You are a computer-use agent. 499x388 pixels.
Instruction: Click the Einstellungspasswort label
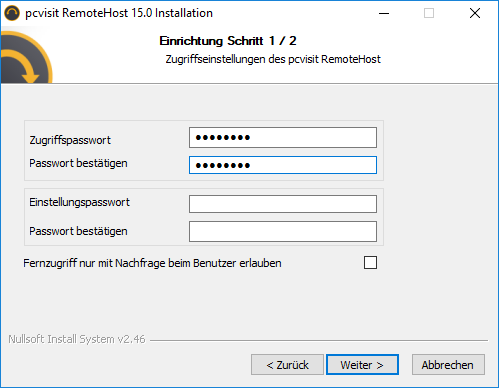click(x=79, y=202)
